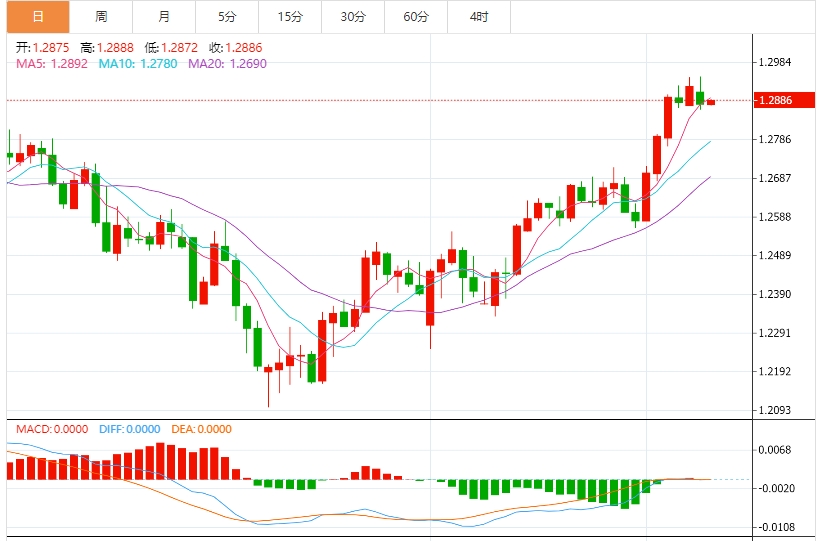Switch to the 4时 four-hour tab
Image resolution: width=824 pixels, height=541 pixels.
[479, 17]
